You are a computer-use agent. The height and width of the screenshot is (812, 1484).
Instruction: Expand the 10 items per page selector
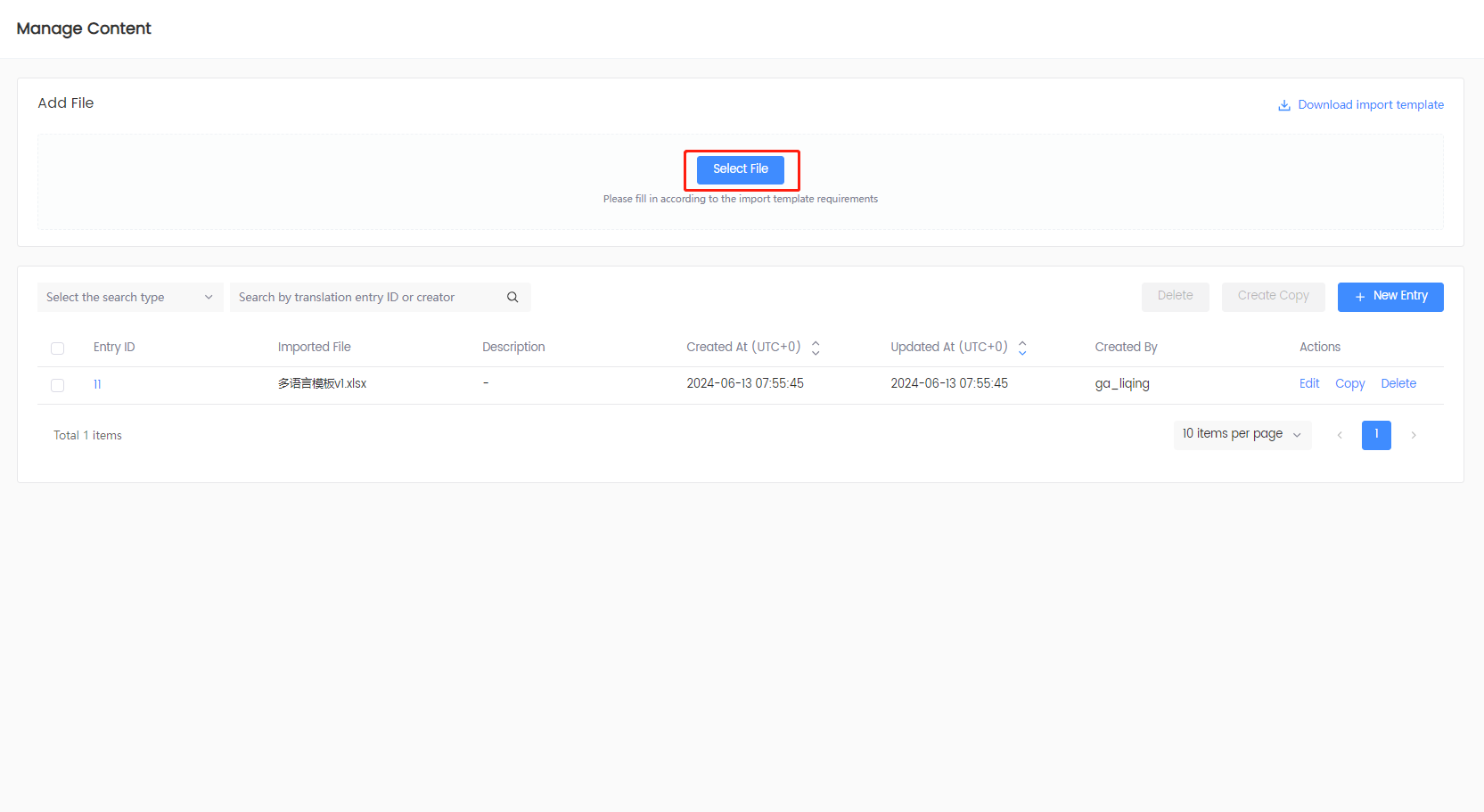pos(1242,434)
